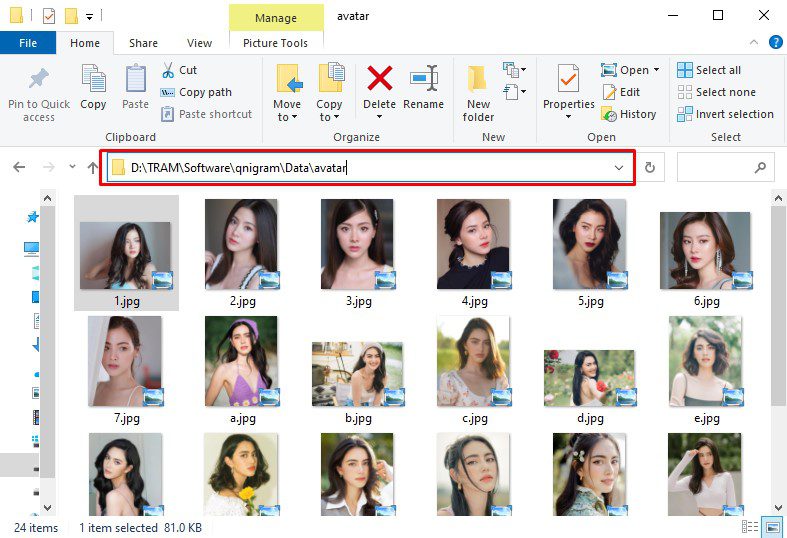Click New folder icon in title bar quick access
The width and height of the screenshot is (787, 538).
(x=71, y=16)
